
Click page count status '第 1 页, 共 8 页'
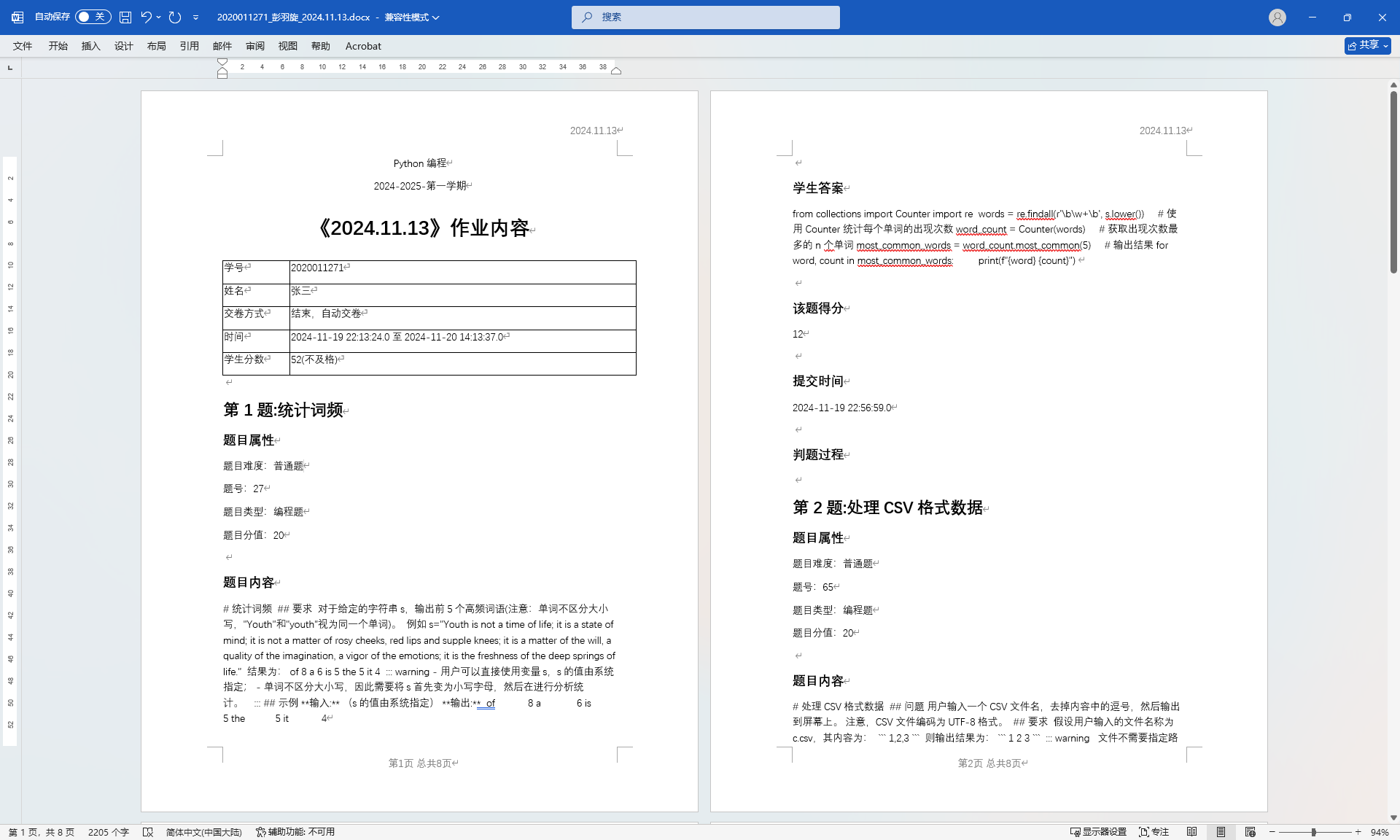pyautogui.click(x=42, y=832)
